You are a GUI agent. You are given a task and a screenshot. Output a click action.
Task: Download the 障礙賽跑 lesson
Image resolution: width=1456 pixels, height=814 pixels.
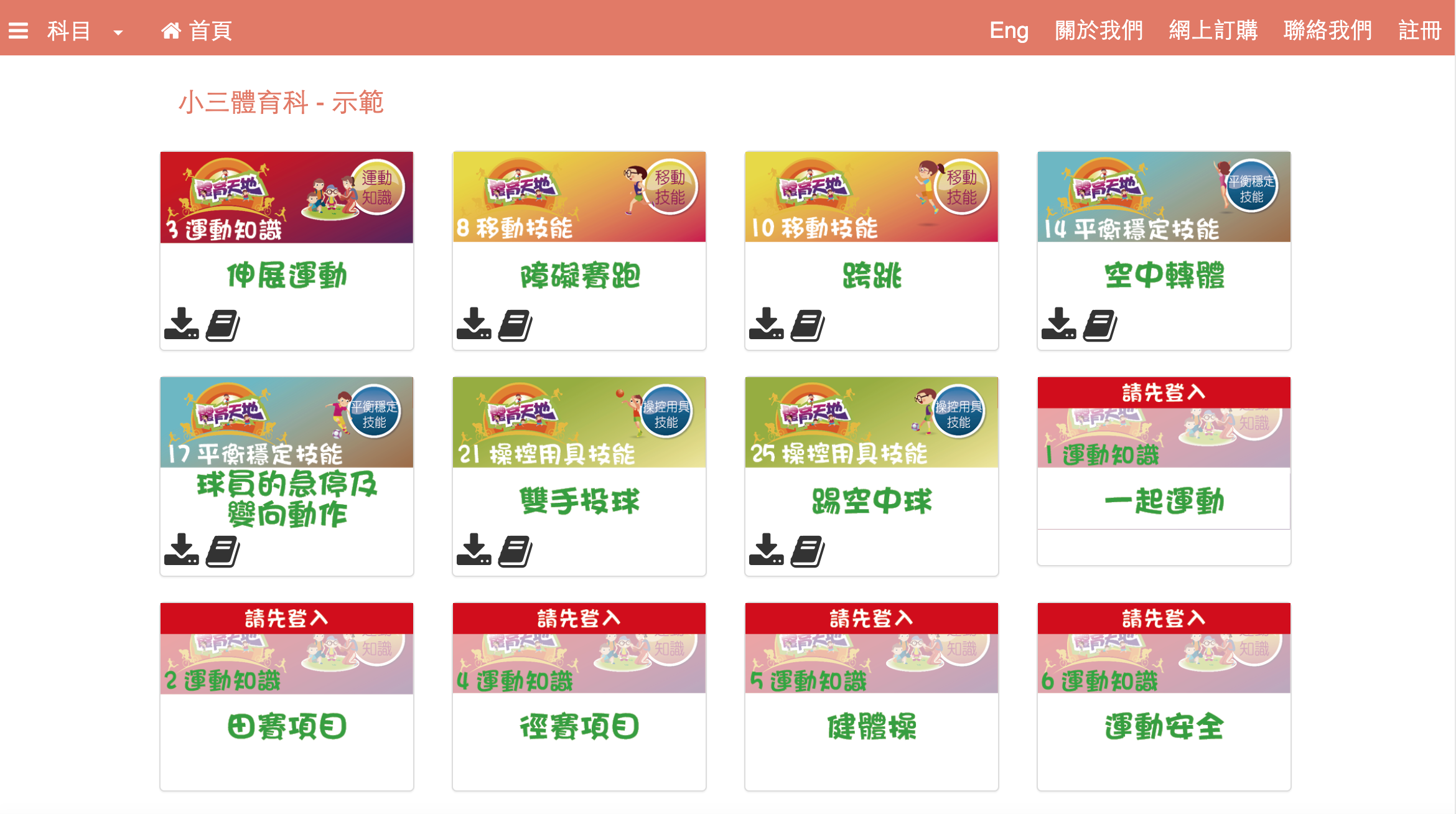(474, 324)
